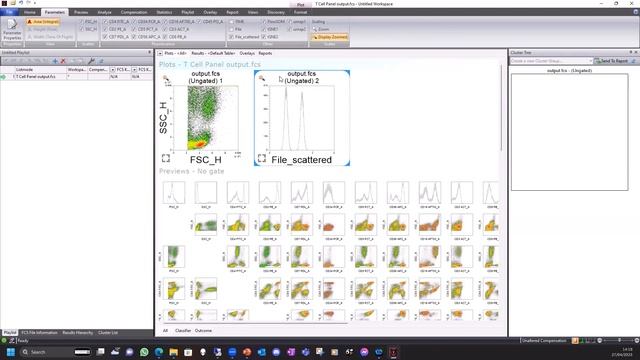Image resolution: width=640 pixels, height=360 pixels.
Task: Enable the TIME parameter checkbox
Action: tap(231, 22)
